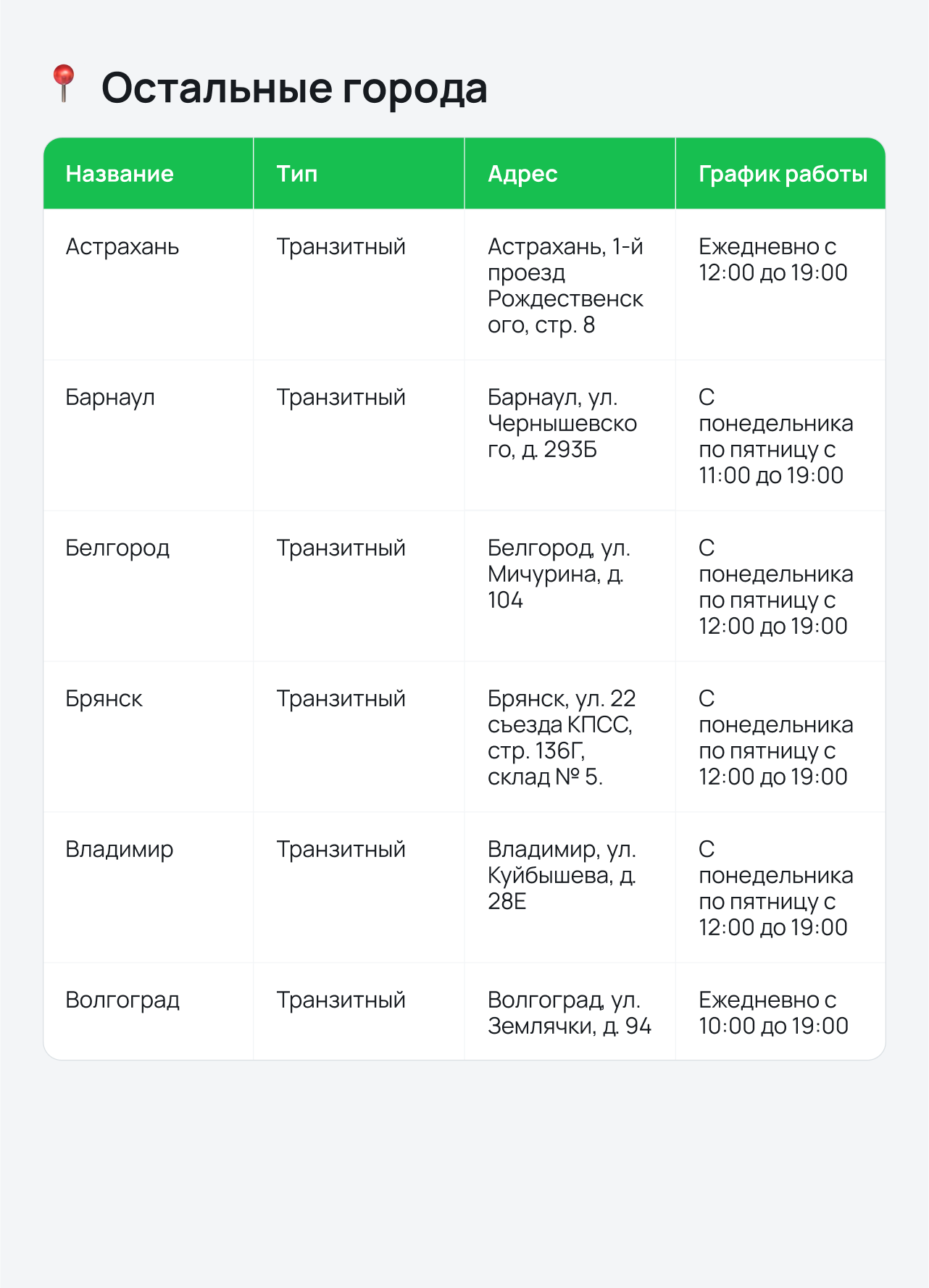This screenshot has width=929, height=1288.
Task: Click the Белгород address on Мичурина
Action: point(559,574)
